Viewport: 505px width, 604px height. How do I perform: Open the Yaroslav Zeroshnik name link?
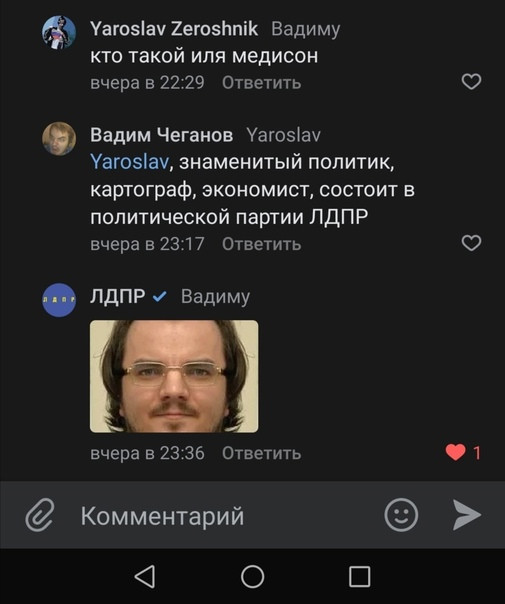point(174,29)
